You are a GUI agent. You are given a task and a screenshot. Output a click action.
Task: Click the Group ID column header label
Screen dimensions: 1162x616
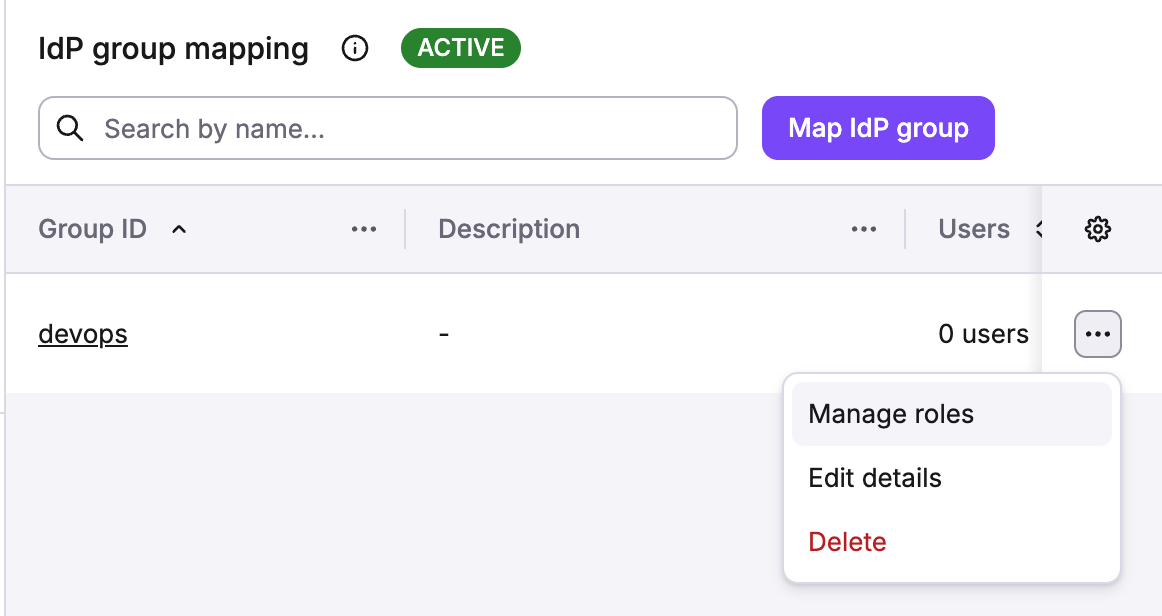(92, 229)
